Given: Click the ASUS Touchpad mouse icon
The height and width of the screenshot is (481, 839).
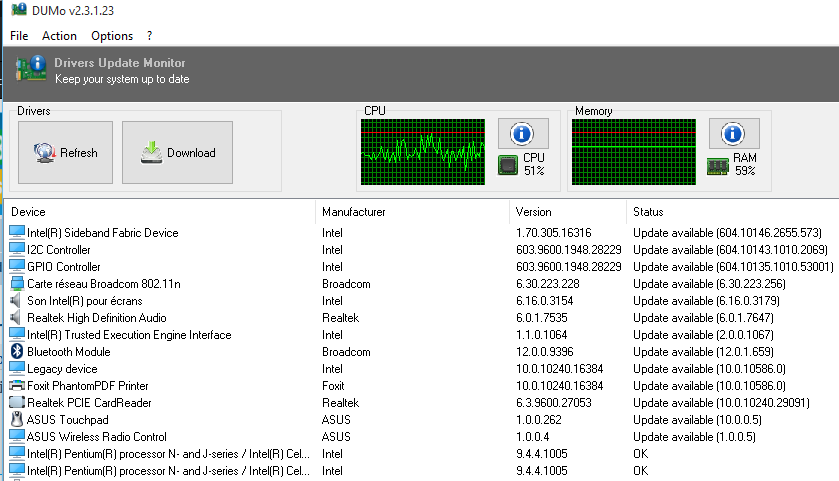Looking at the screenshot, I should [17, 419].
